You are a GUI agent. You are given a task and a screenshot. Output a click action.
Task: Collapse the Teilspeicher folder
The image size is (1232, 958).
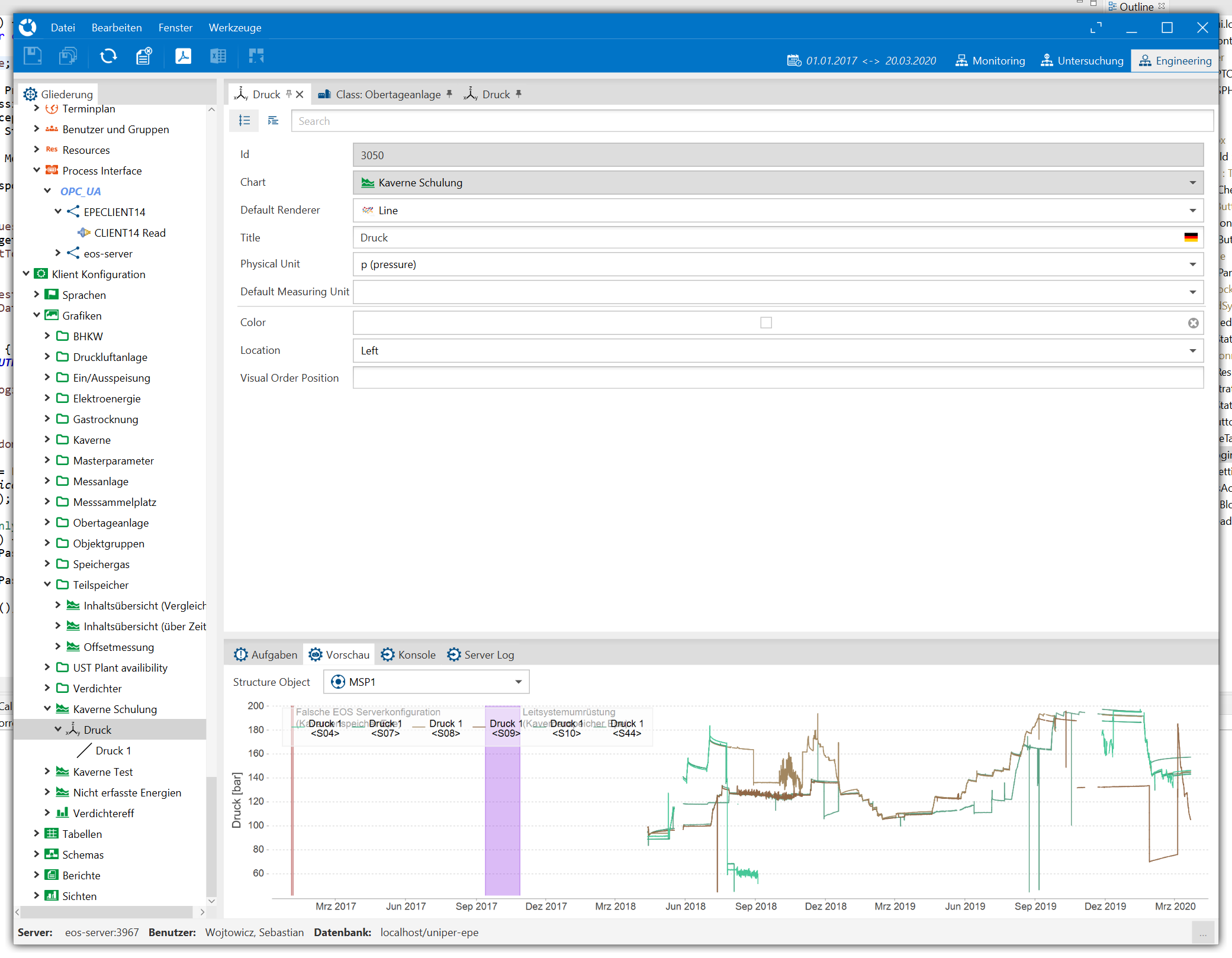pos(47,585)
